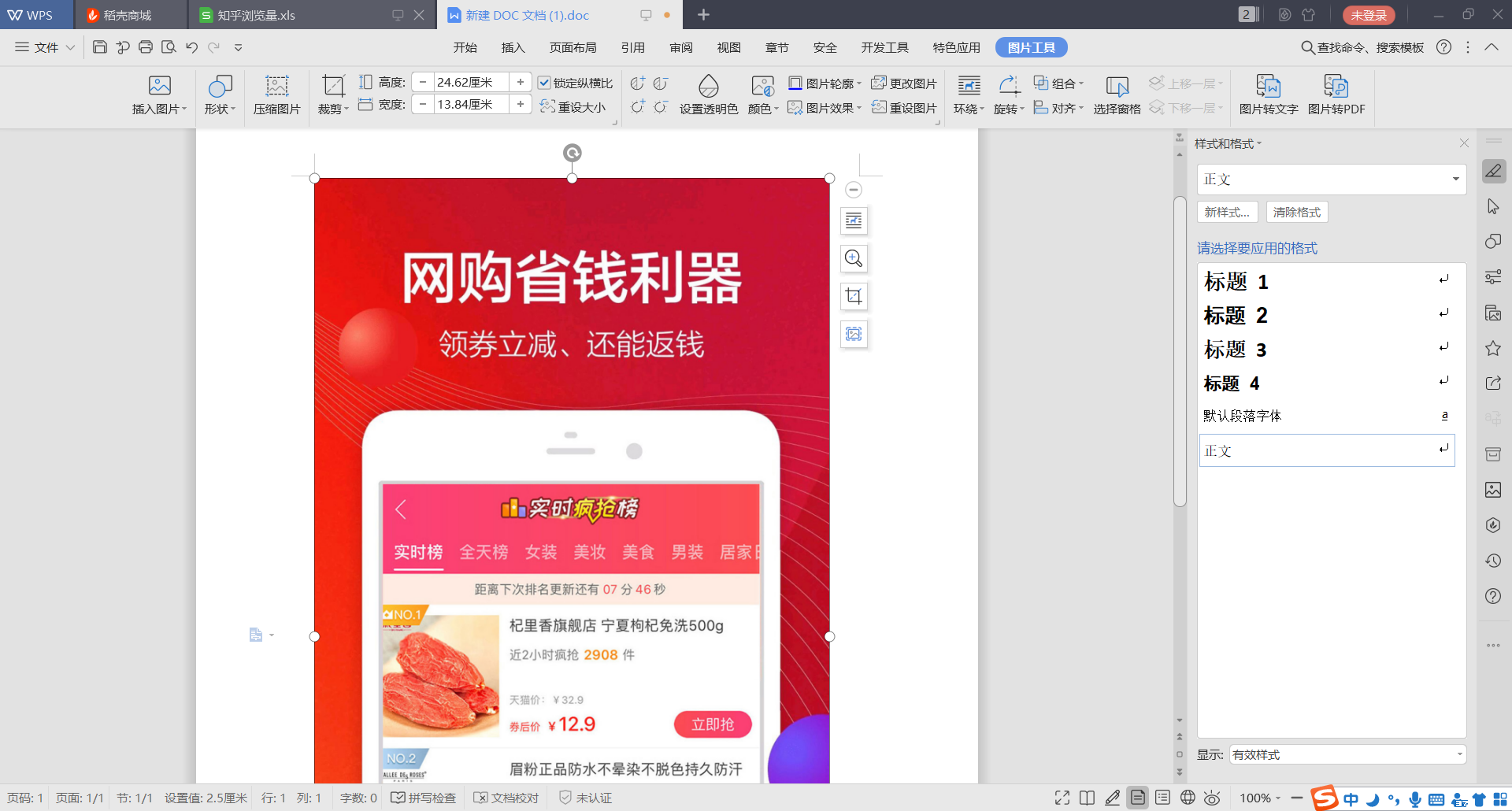The height and width of the screenshot is (811, 1512).
Task: Click the Wrap Text (环绕) icon
Action: click(969, 85)
